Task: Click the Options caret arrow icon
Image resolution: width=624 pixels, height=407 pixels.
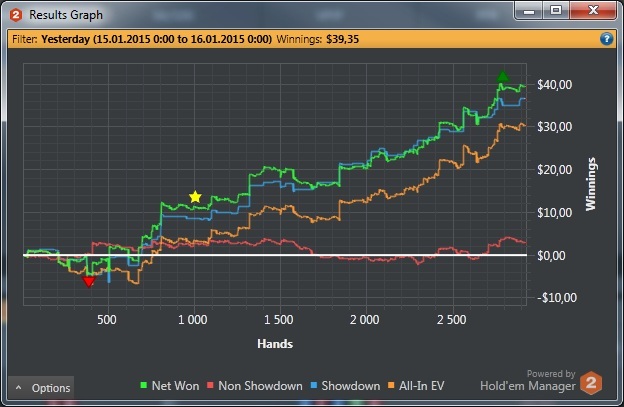Action: 18,387
